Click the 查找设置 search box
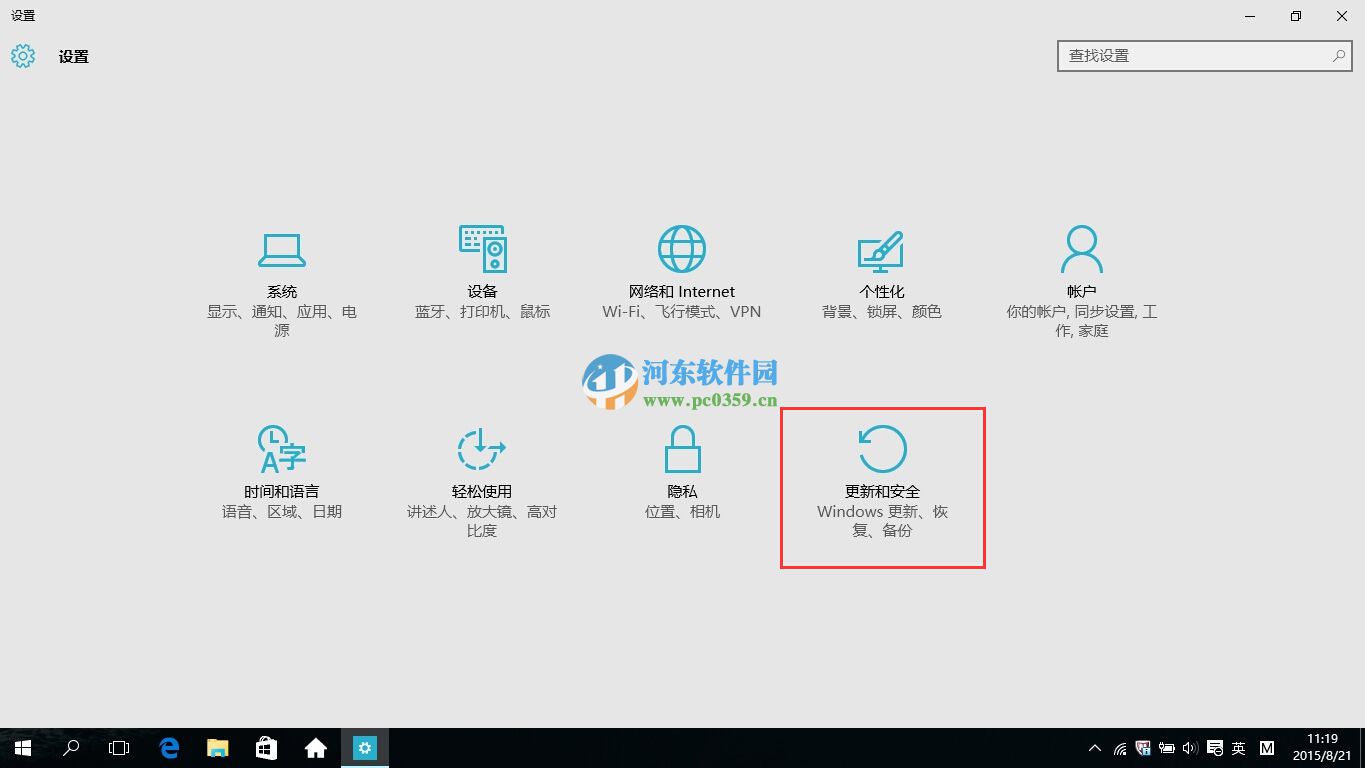Screen dimensions: 1365x768 pyautogui.click(x=1200, y=56)
